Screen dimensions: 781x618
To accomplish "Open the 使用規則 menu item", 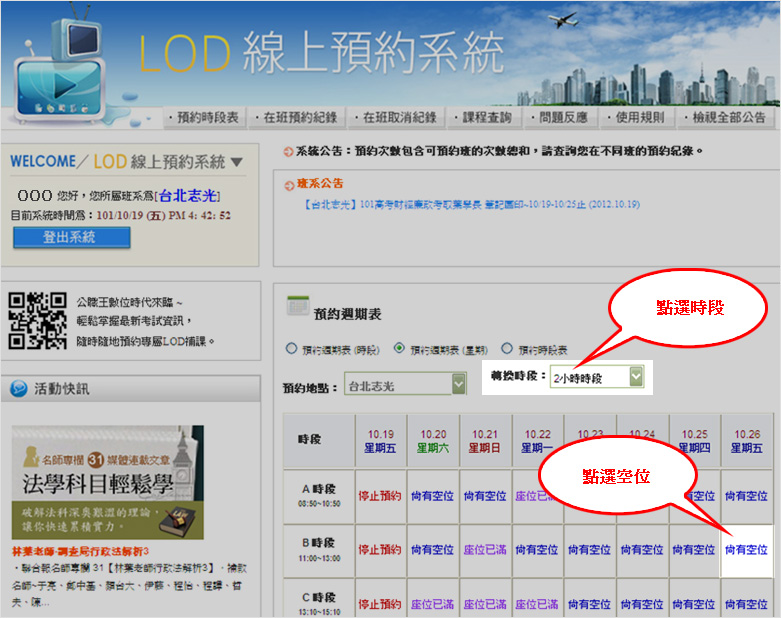I will coord(636,118).
